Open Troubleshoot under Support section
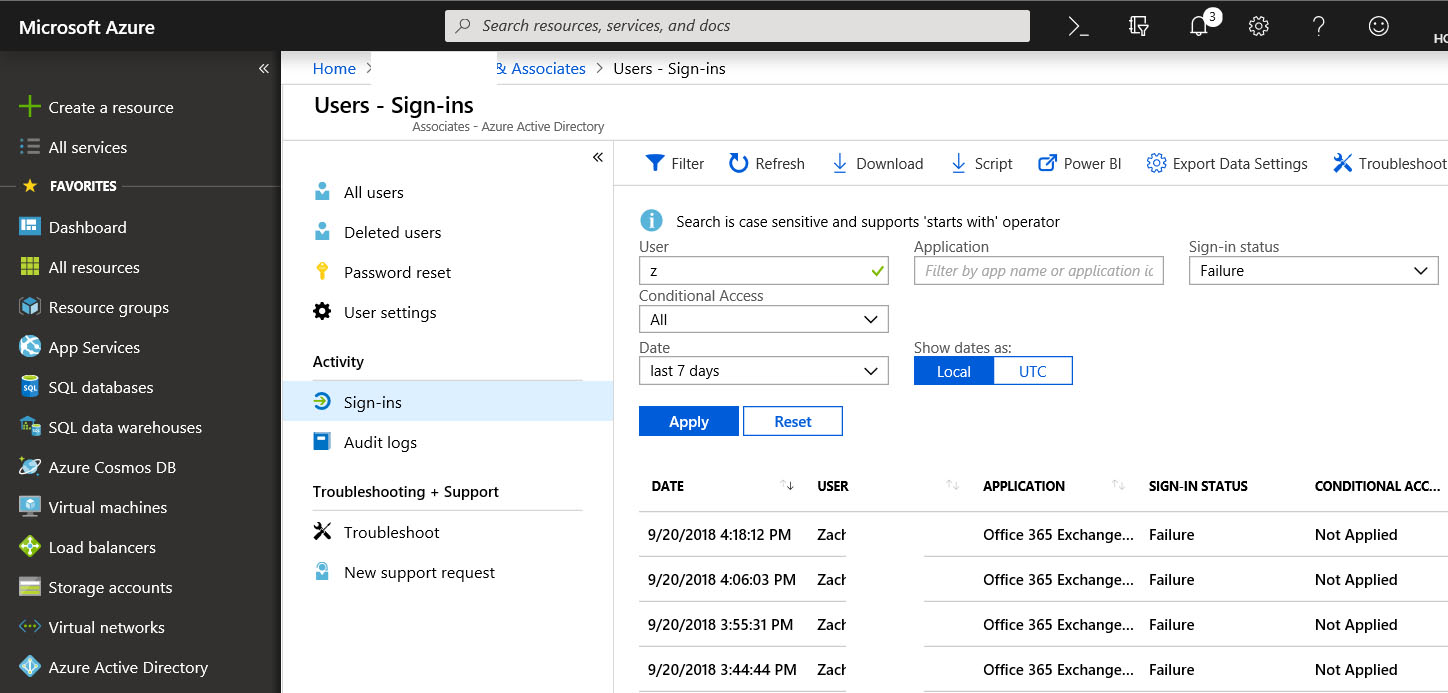 pos(447,532)
